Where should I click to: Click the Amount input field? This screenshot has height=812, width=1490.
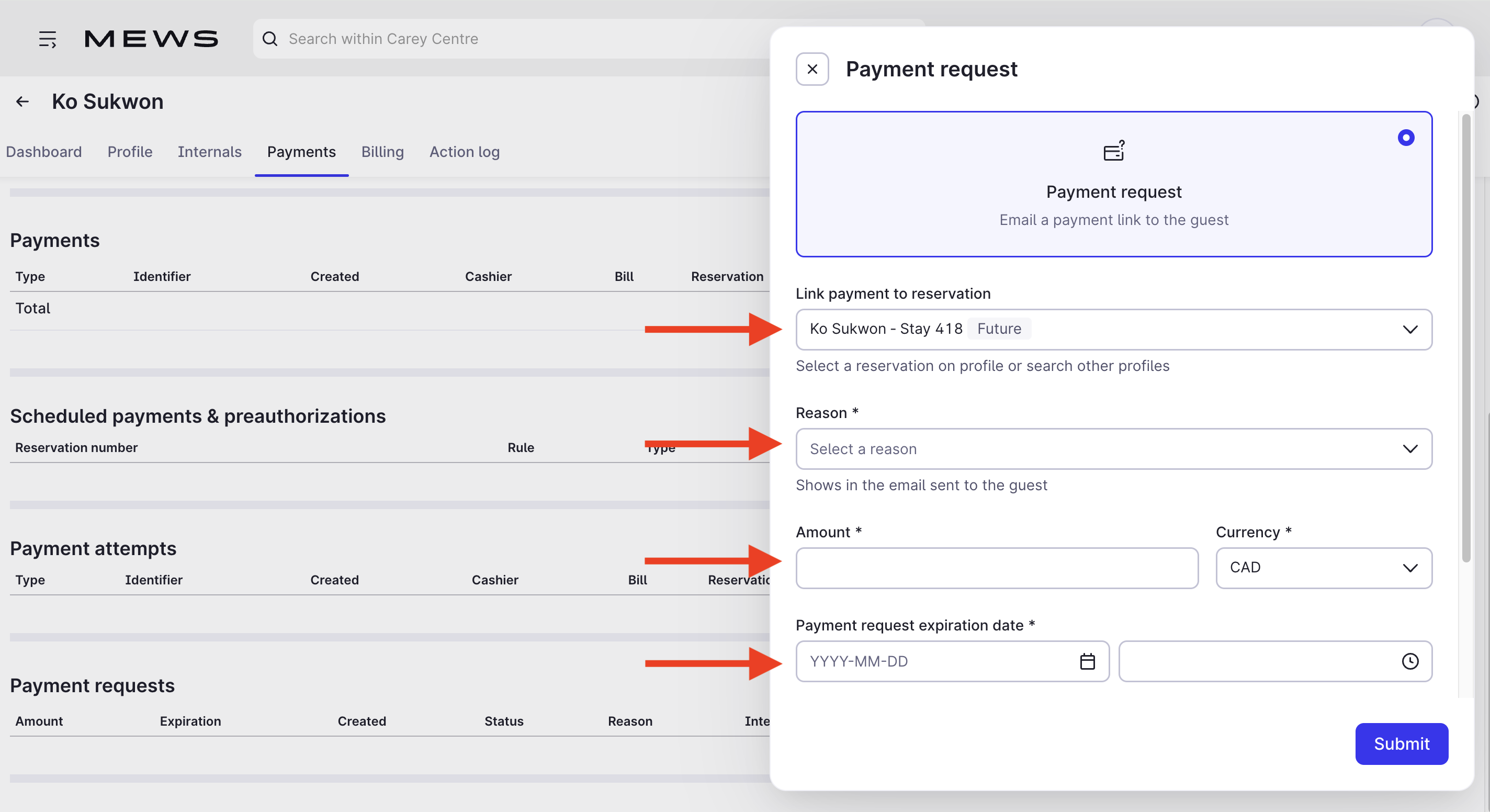point(996,568)
